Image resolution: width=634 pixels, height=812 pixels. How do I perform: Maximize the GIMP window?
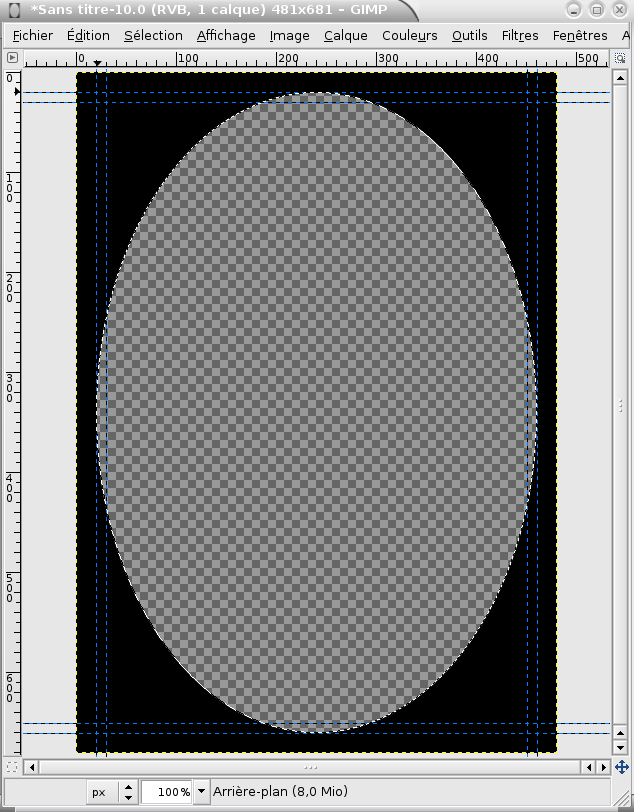(596, 10)
